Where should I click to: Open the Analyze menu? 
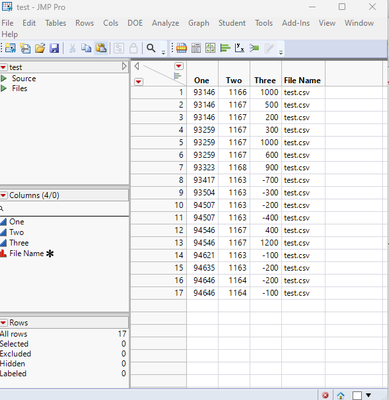165,23
